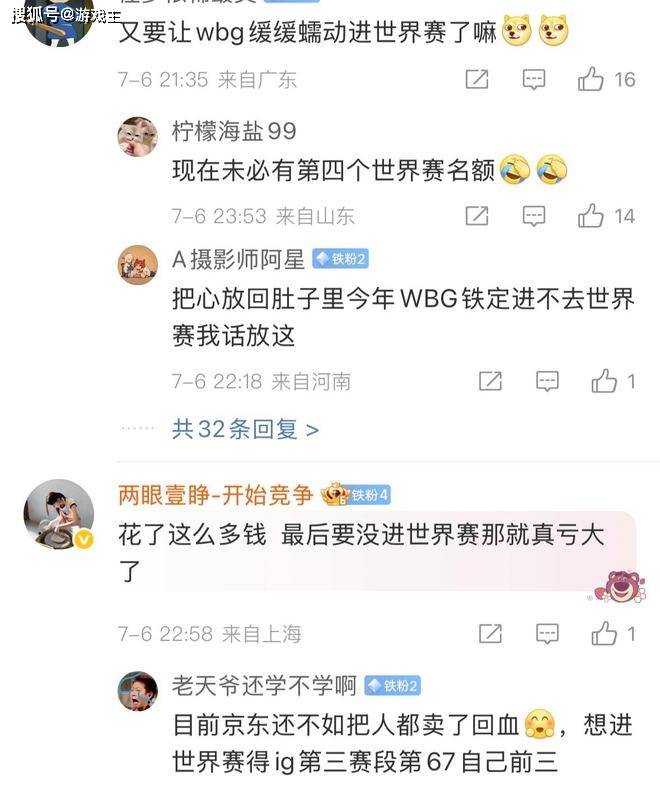Open username 两眼壹睁-开始竞争 profile
This screenshot has width=660, height=793.
215,495
